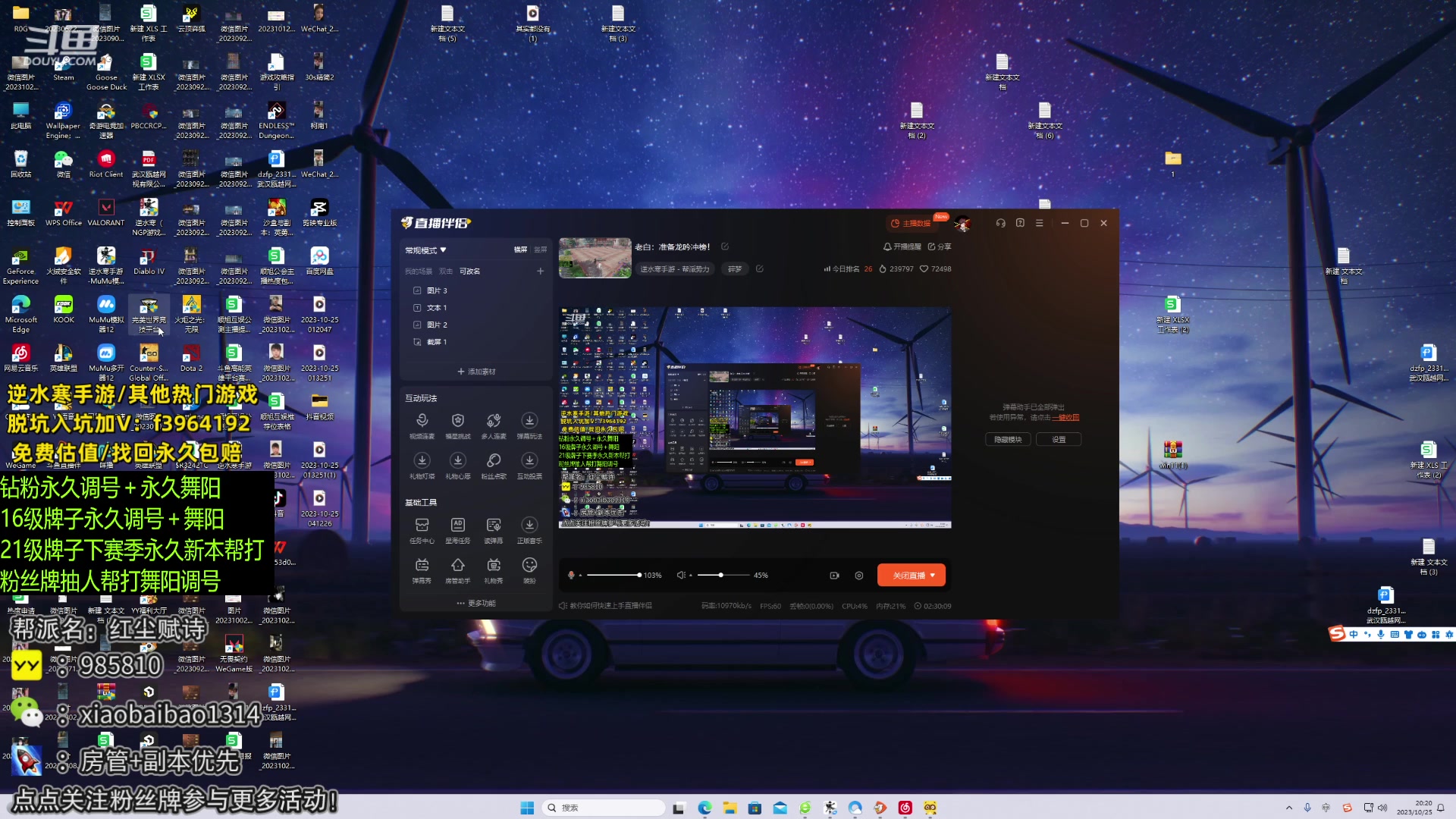Click the streamer avatar in title bar

[962, 223]
